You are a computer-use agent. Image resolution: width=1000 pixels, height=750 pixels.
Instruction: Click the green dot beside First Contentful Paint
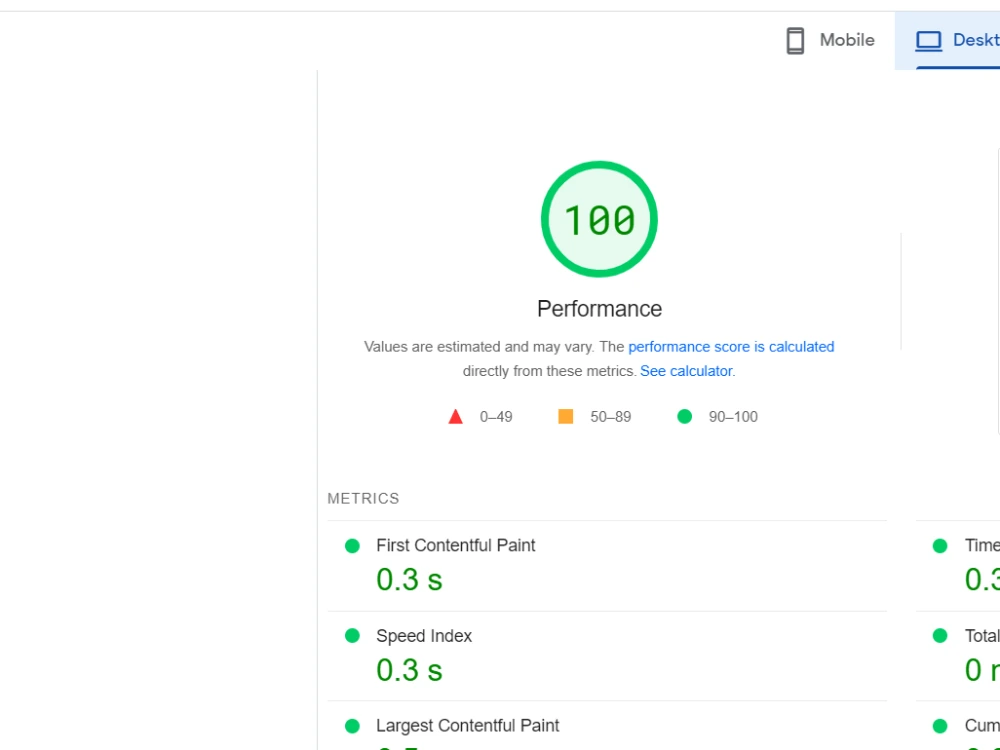pyautogui.click(x=352, y=546)
